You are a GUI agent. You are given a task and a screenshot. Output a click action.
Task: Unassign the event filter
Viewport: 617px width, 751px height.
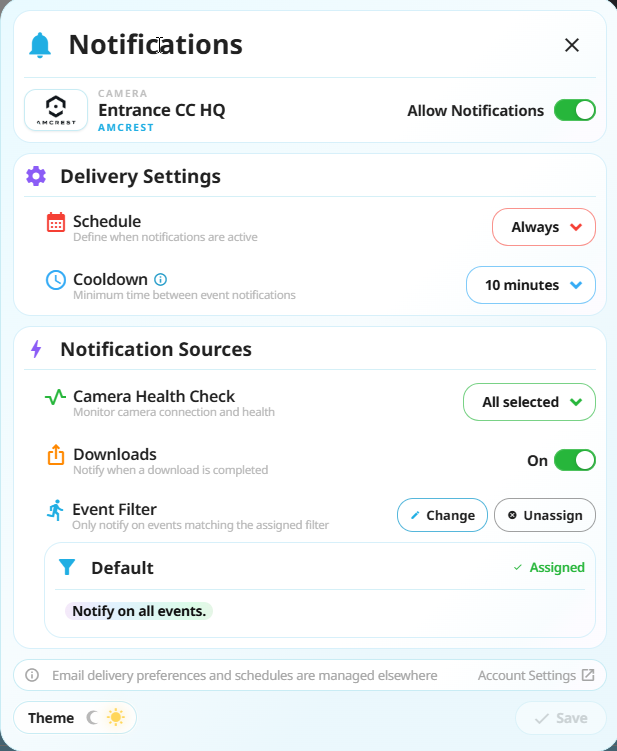545,515
